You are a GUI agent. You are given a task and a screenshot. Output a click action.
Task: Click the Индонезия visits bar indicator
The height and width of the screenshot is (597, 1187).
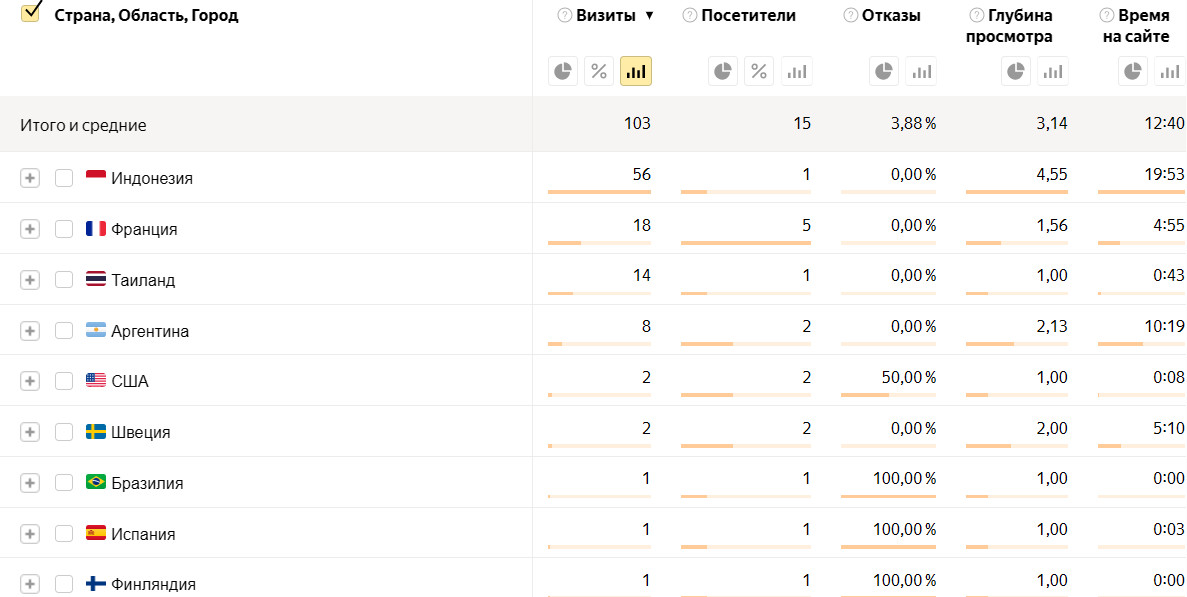pyautogui.click(x=599, y=191)
